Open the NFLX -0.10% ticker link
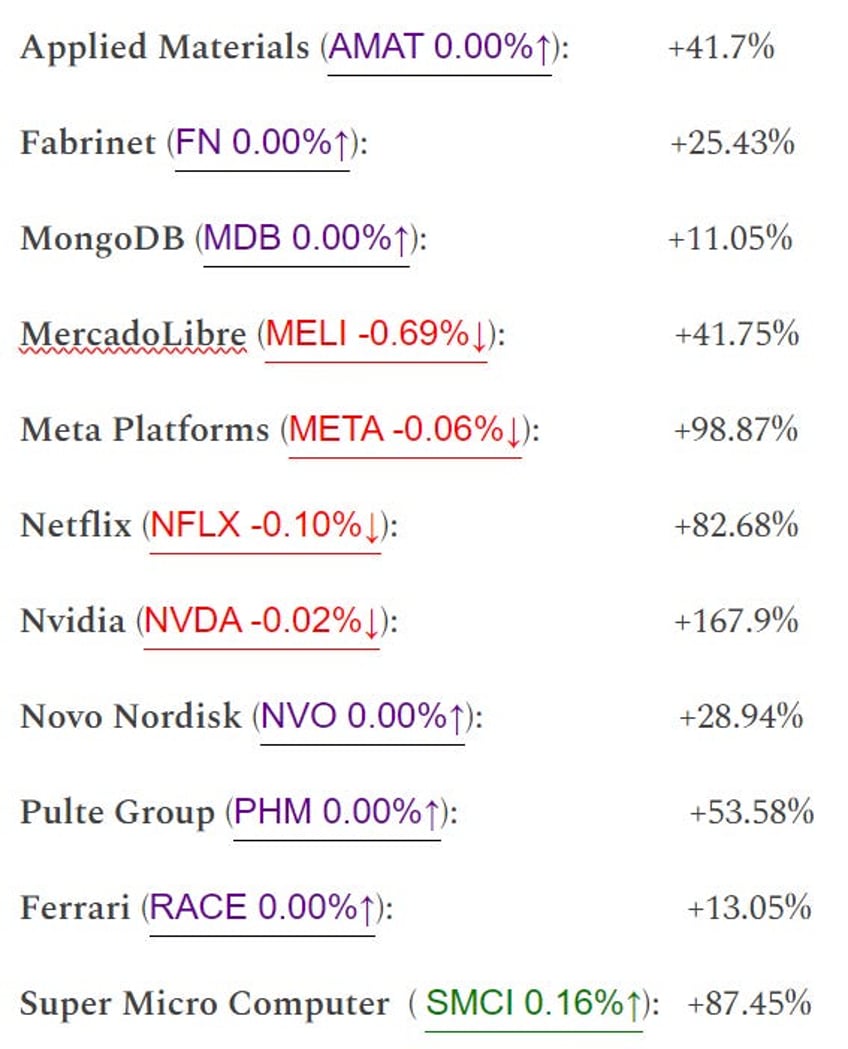The width and height of the screenshot is (848, 1049). tap(265, 527)
